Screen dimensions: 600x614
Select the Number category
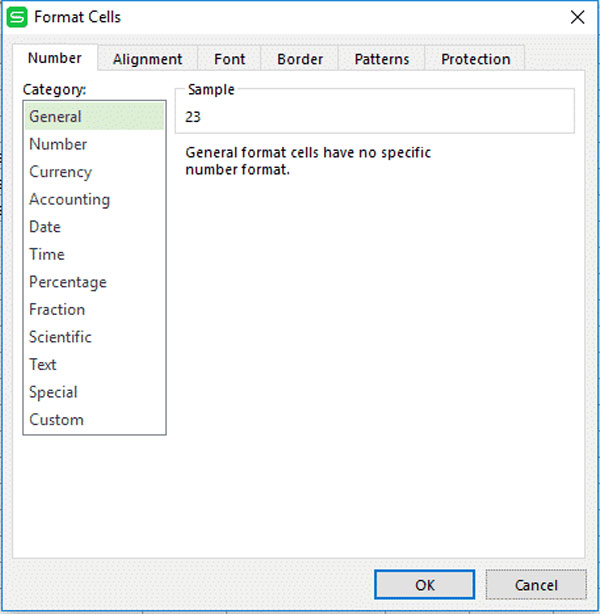94,144
